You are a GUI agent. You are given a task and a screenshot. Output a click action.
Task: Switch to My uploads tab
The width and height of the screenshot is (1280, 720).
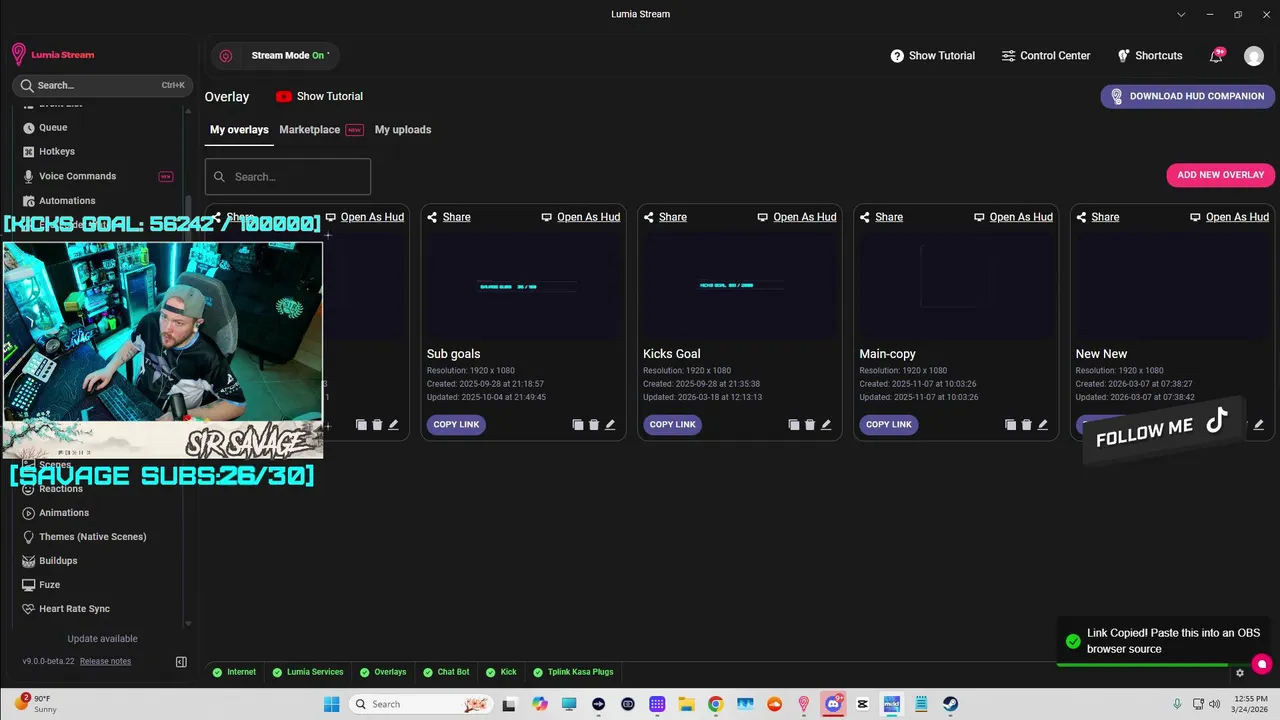coord(403,130)
